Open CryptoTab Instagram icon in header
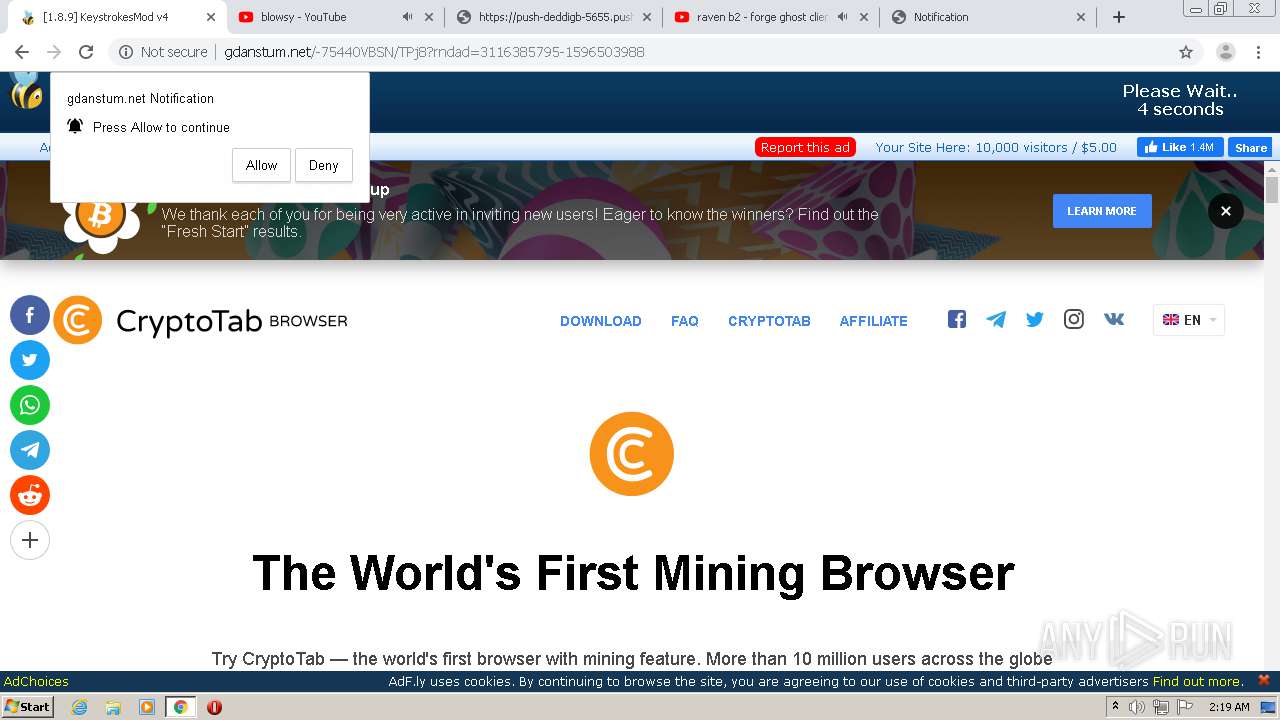 point(1074,319)
